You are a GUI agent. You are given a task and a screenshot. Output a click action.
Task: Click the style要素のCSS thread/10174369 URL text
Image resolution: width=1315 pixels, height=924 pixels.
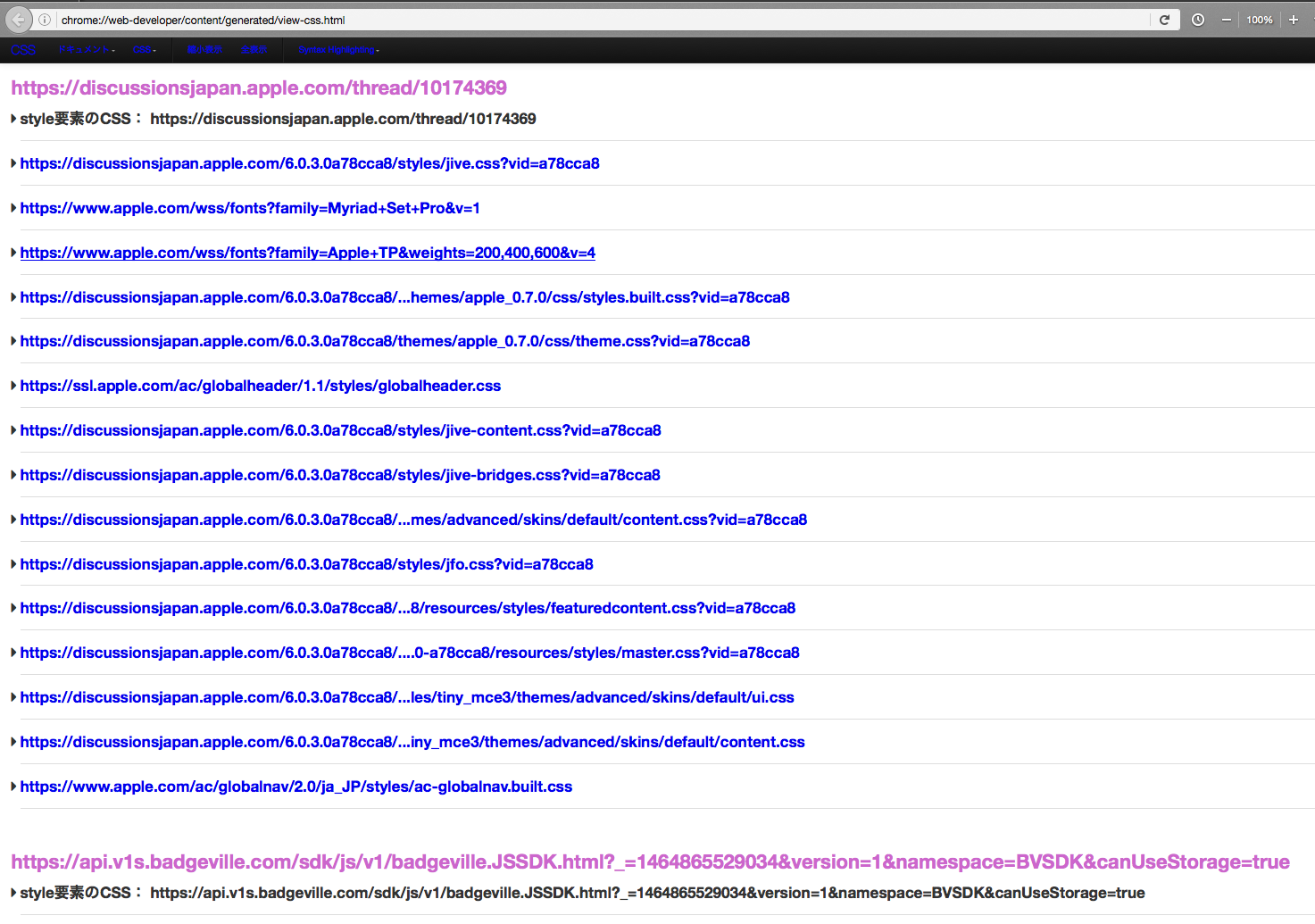tap(343, 119)
